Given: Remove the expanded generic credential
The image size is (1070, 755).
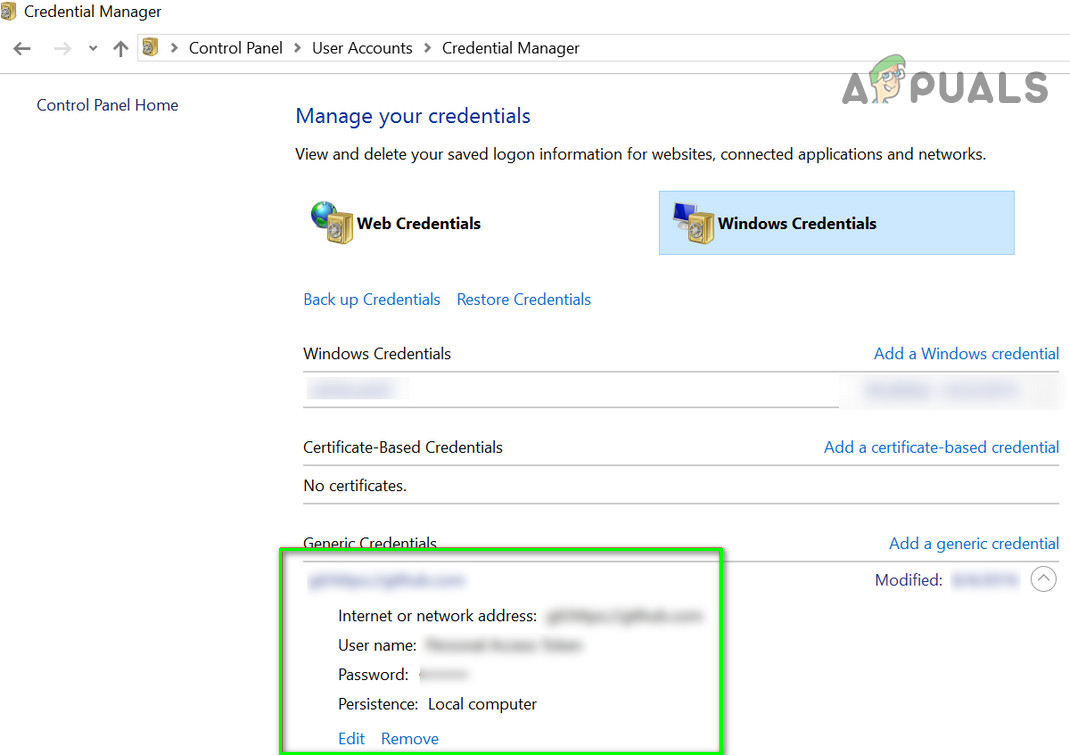Looking at the screenshot, I should pyautogui.click(x=410, y=738).
